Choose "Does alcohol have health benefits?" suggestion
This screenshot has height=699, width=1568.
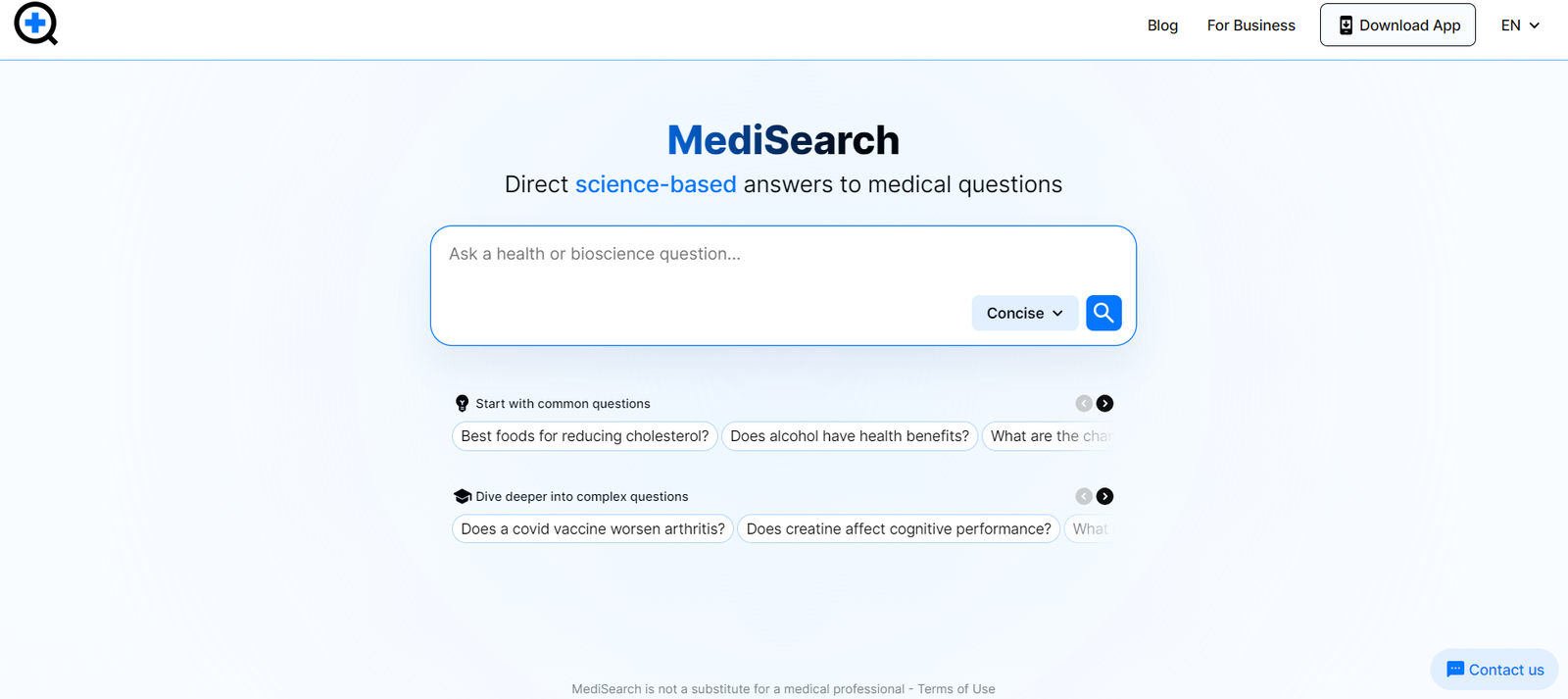point(850,436)
